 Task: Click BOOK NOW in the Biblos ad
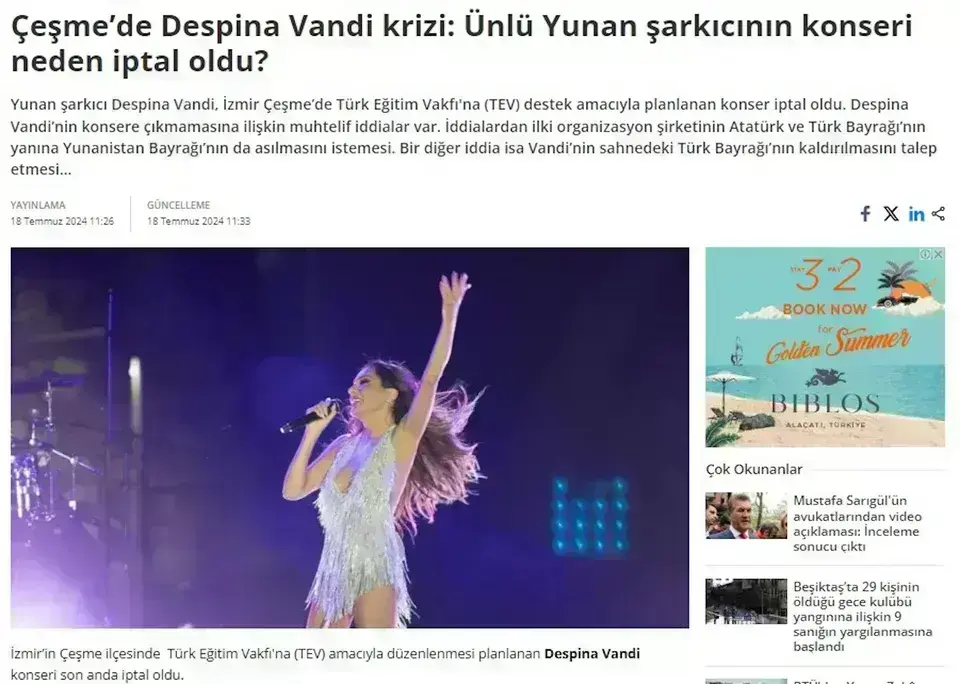pyautogui.click(x=825, y=309)
